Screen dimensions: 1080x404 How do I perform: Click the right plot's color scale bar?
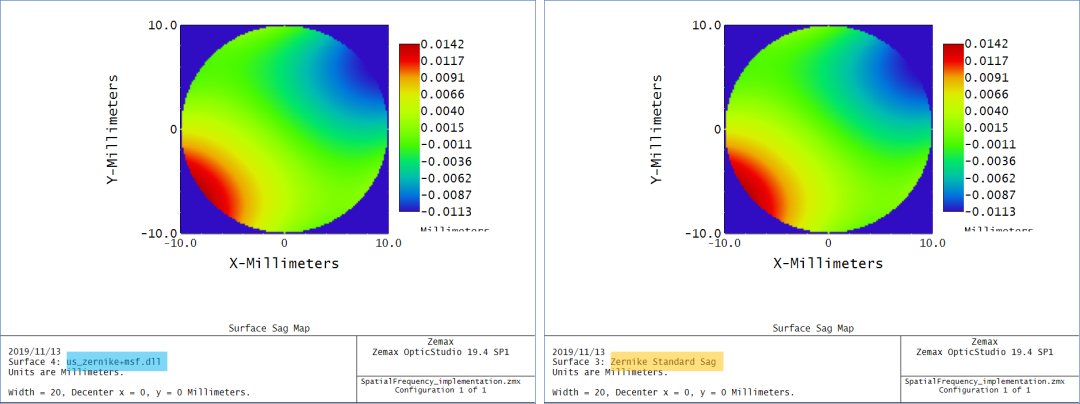[x=952, y=127]
